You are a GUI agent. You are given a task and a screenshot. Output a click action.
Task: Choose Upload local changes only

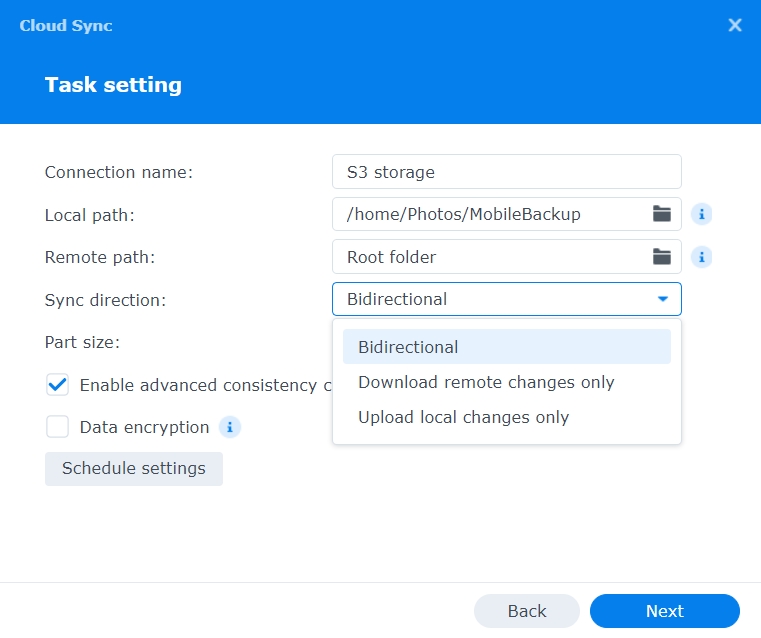click(x=463, y=417)
